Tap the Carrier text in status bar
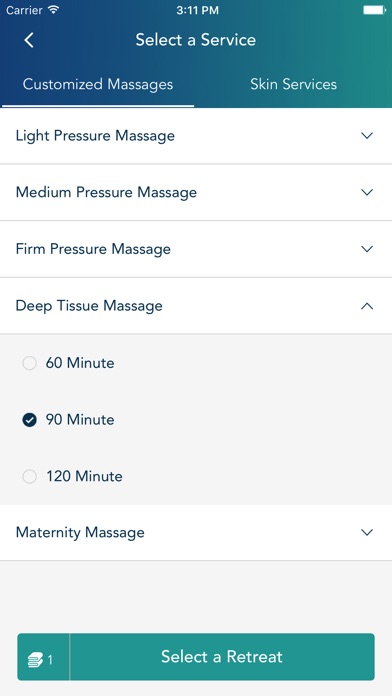This screenshot has height=696, width=392. pos(24,10)
